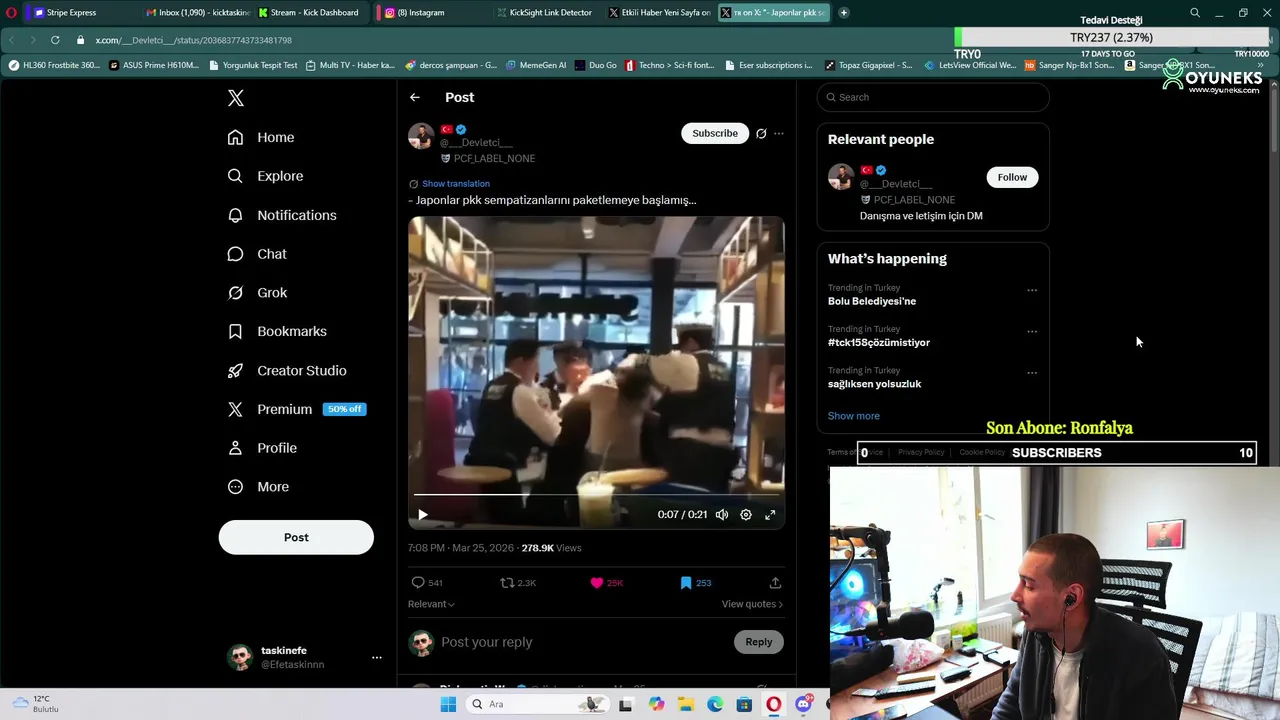Play the video in the post
Viewport: 1280px width, 720px height.
[x=422, y=515]
